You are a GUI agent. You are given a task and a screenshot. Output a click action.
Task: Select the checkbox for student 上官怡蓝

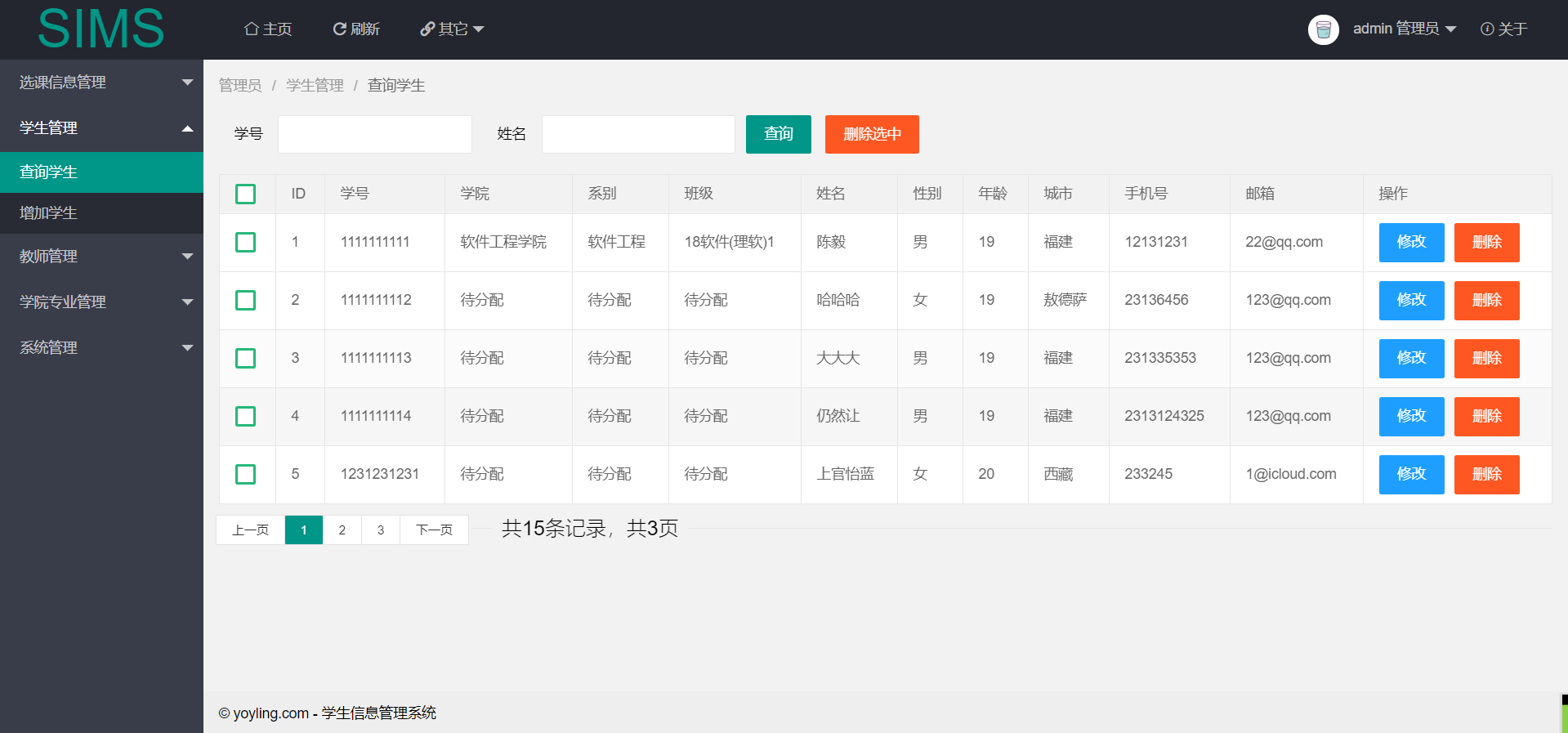tap(245, 474)
